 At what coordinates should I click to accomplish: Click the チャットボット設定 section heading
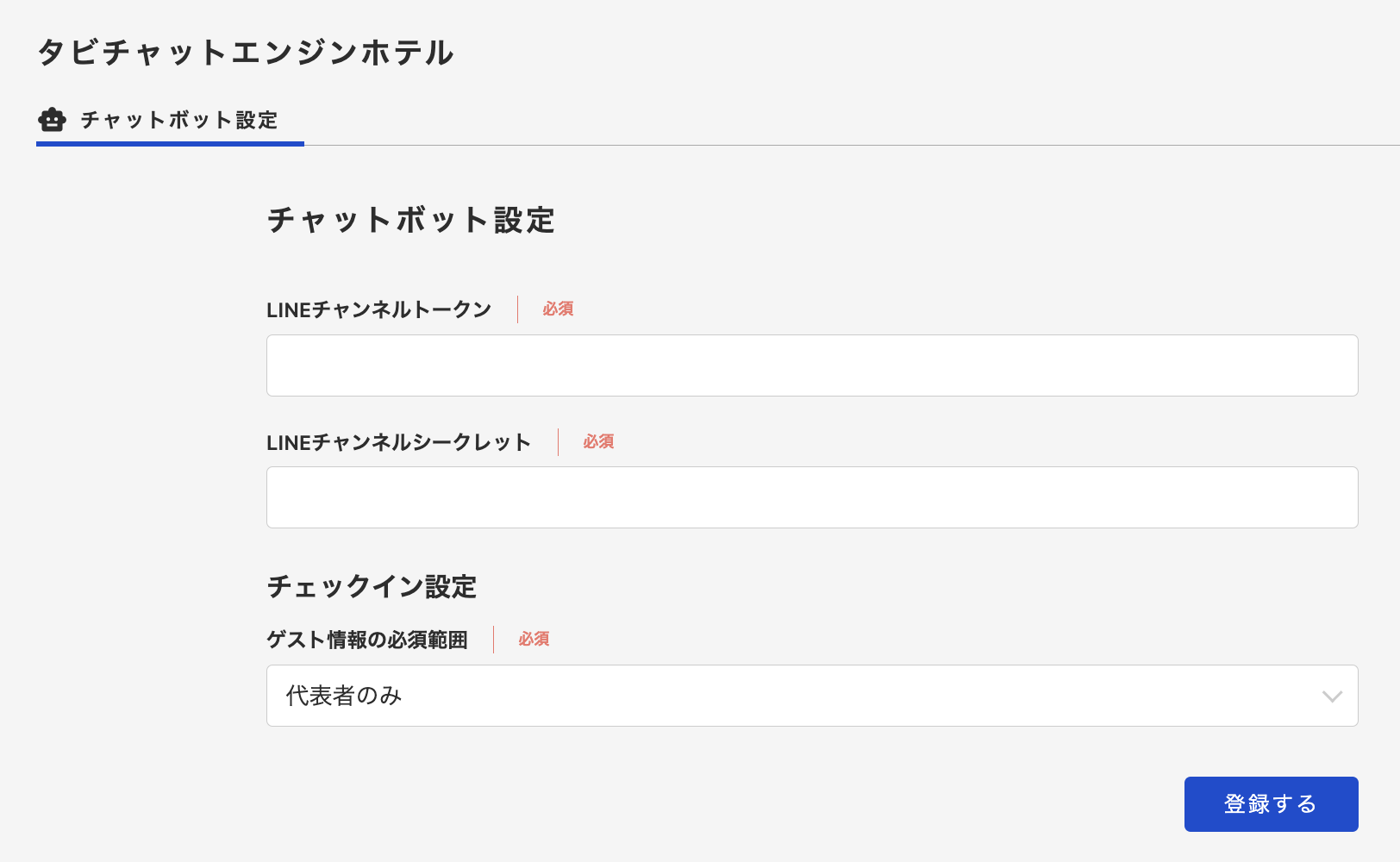tap(410, 221)
